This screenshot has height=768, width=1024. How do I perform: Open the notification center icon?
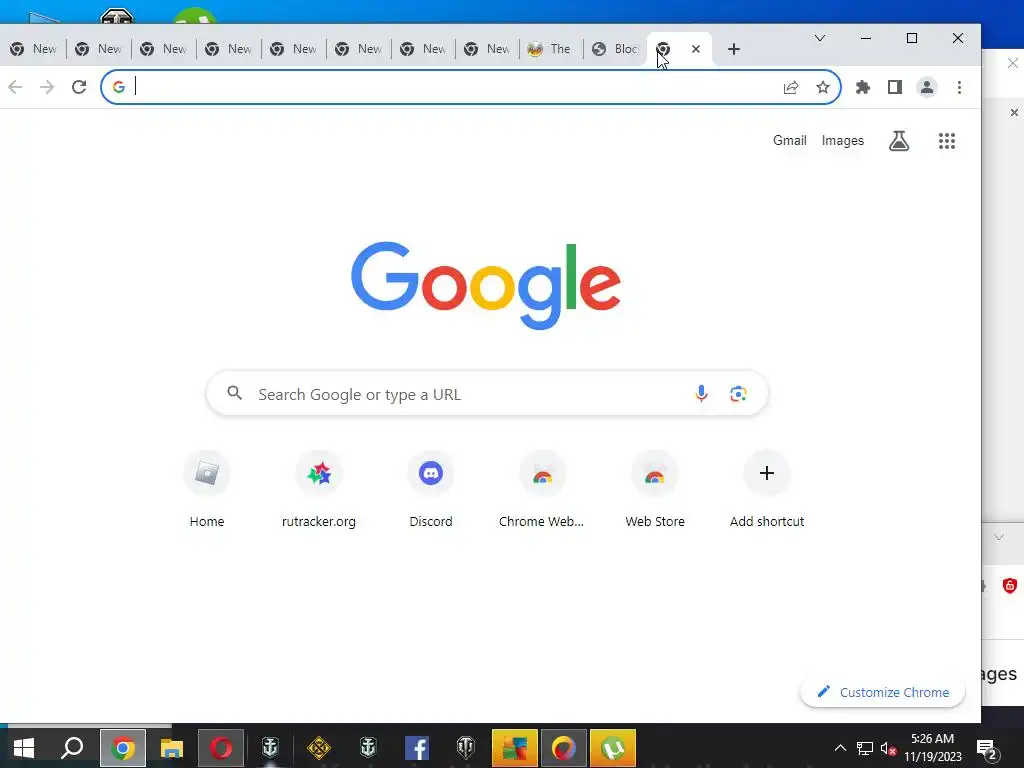[987, 748]
